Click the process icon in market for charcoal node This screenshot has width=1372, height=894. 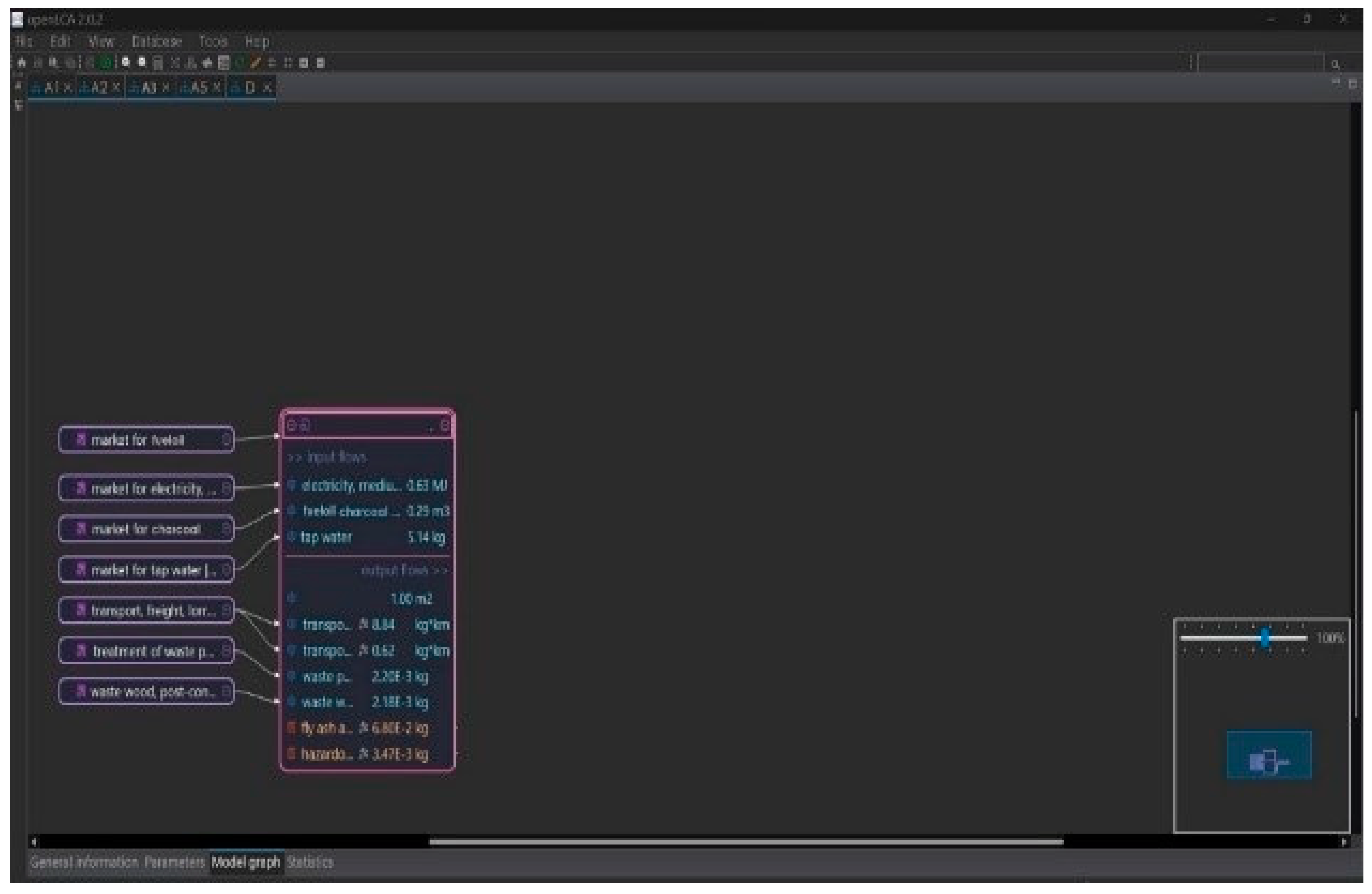81,528
